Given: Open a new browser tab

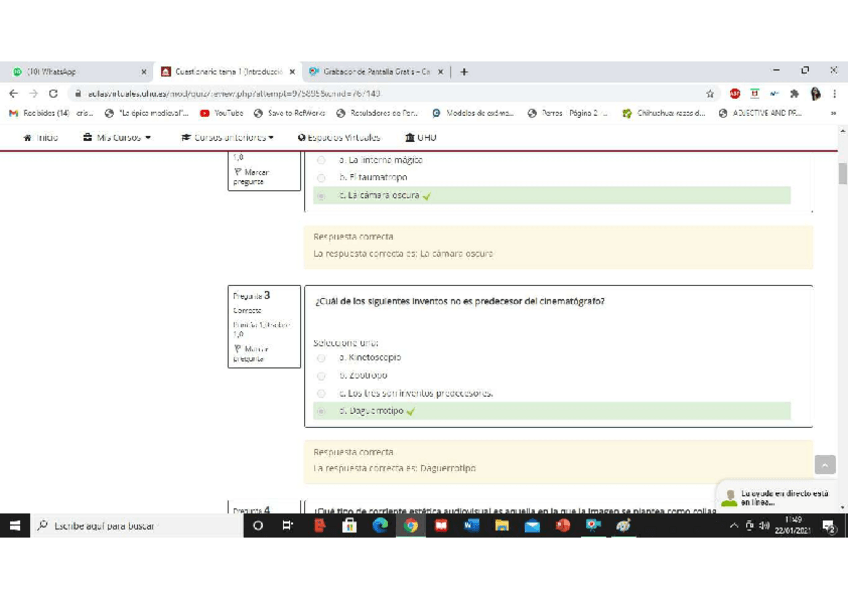Looking at the screenshot, I should point(464,72).
